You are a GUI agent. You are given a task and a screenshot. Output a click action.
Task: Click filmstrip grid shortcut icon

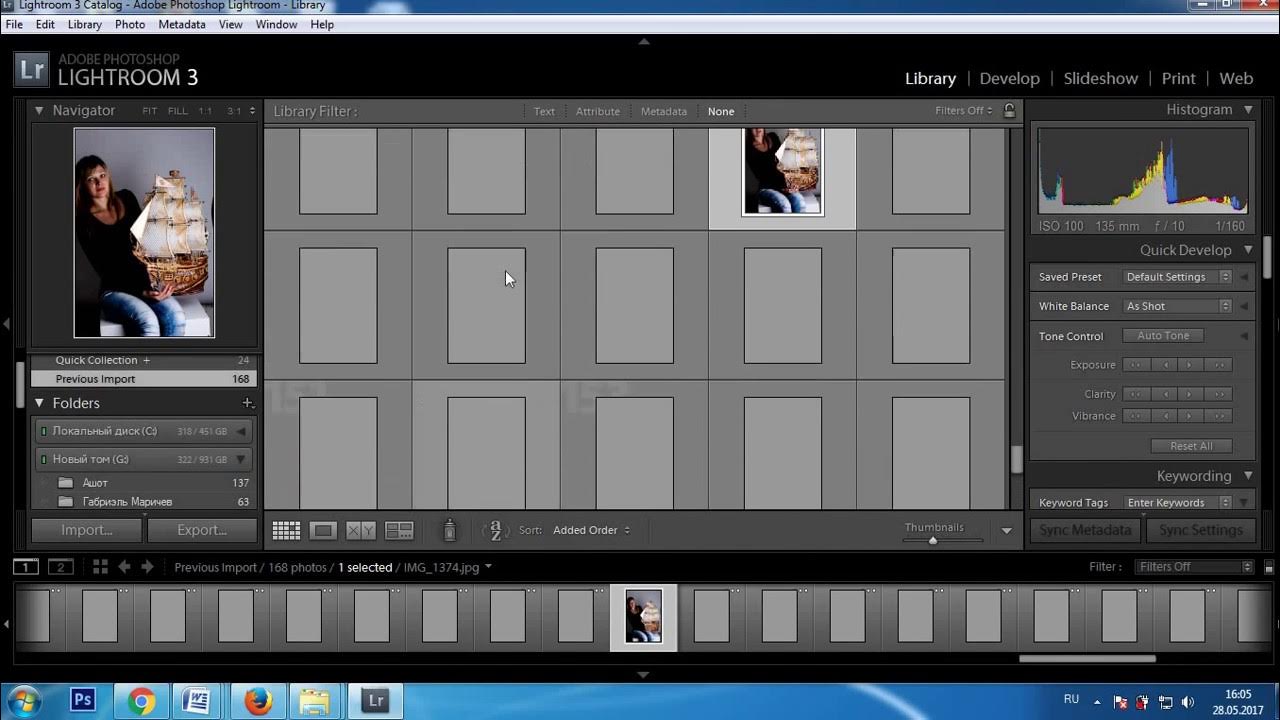[100, 567]
